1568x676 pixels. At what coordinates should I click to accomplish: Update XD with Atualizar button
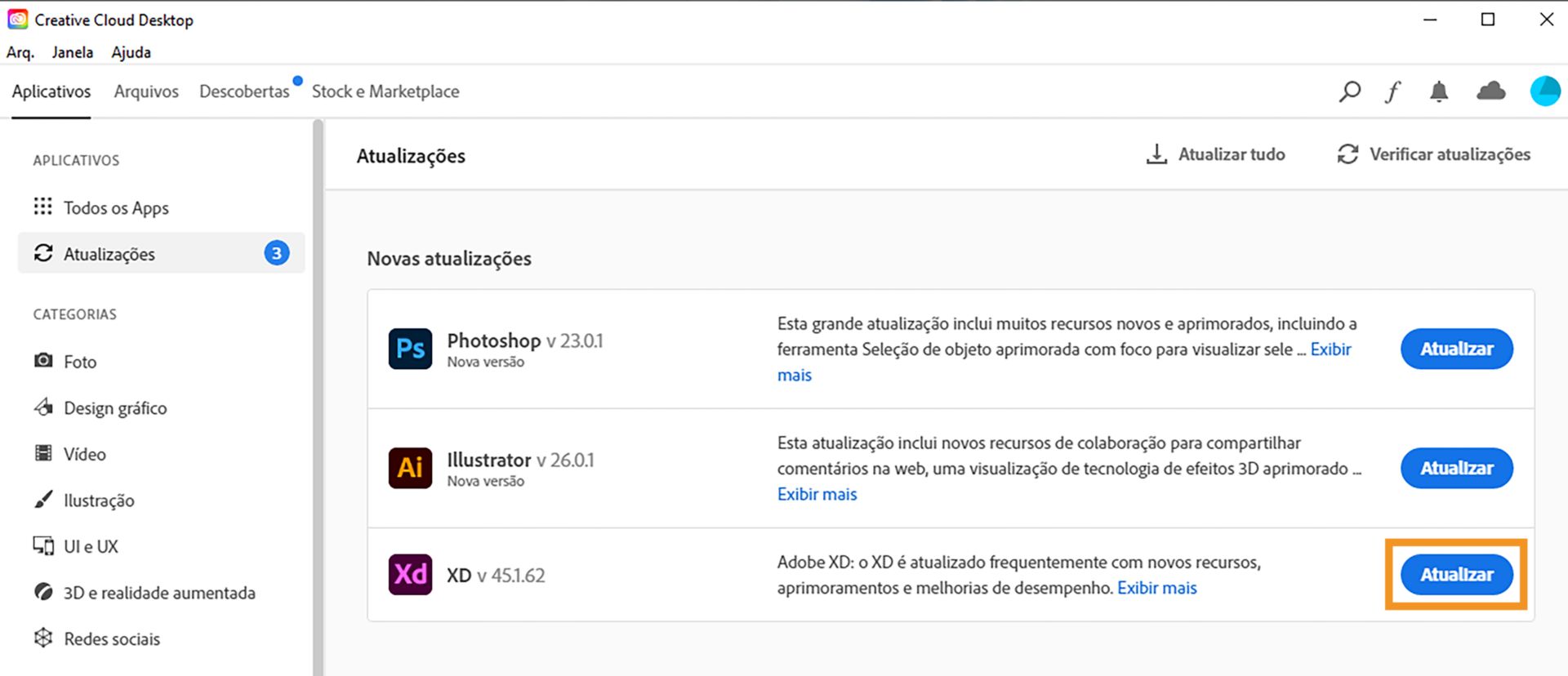click(1457, 574)
